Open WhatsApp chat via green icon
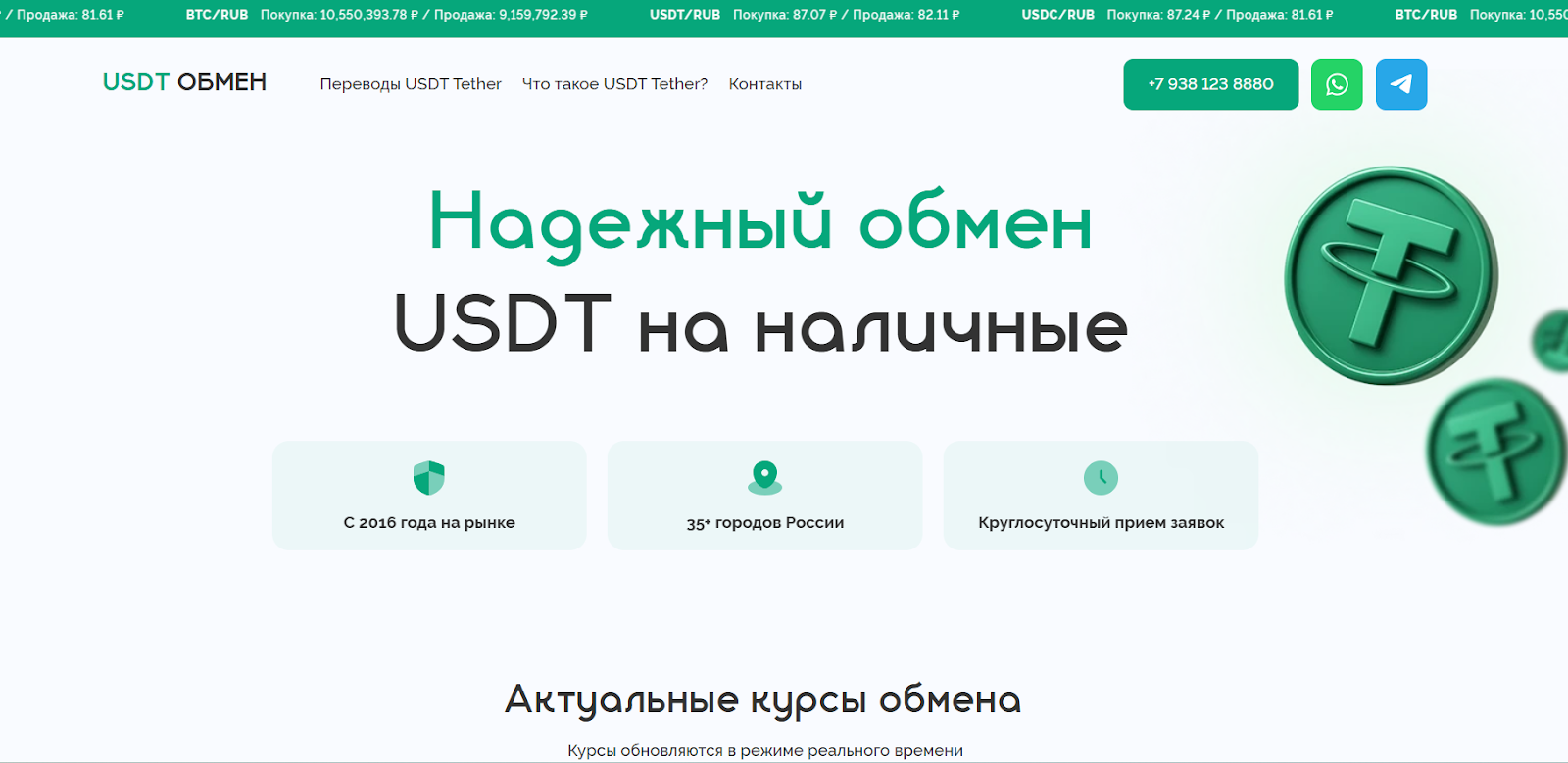 [x=1337, y=84]
